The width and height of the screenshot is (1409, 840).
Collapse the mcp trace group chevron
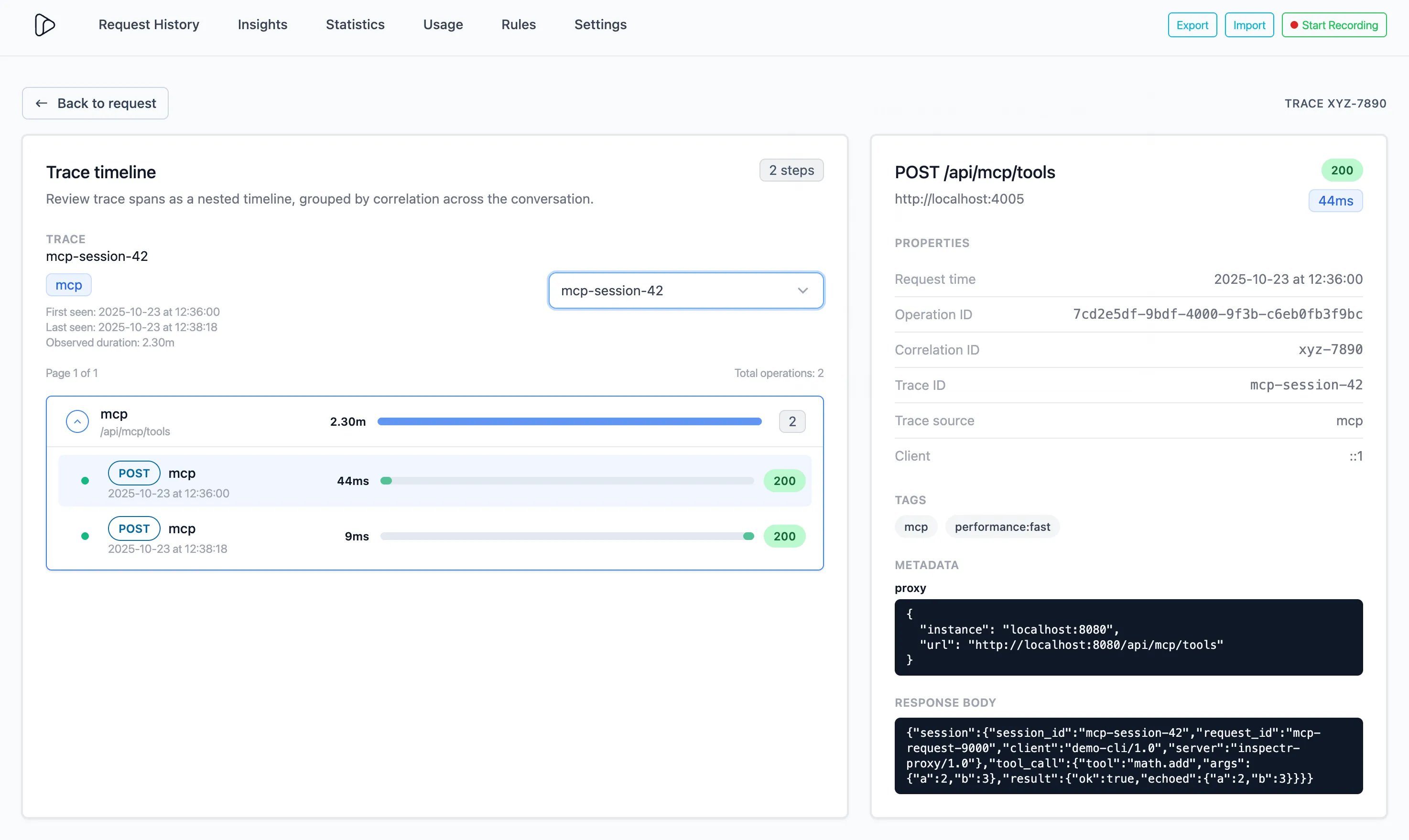pyautogui.click(x=77, y=422)
